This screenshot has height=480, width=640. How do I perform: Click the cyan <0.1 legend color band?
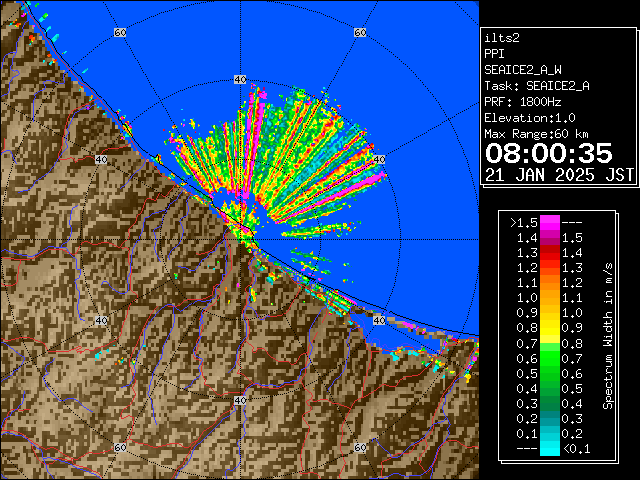pos(550,448)
